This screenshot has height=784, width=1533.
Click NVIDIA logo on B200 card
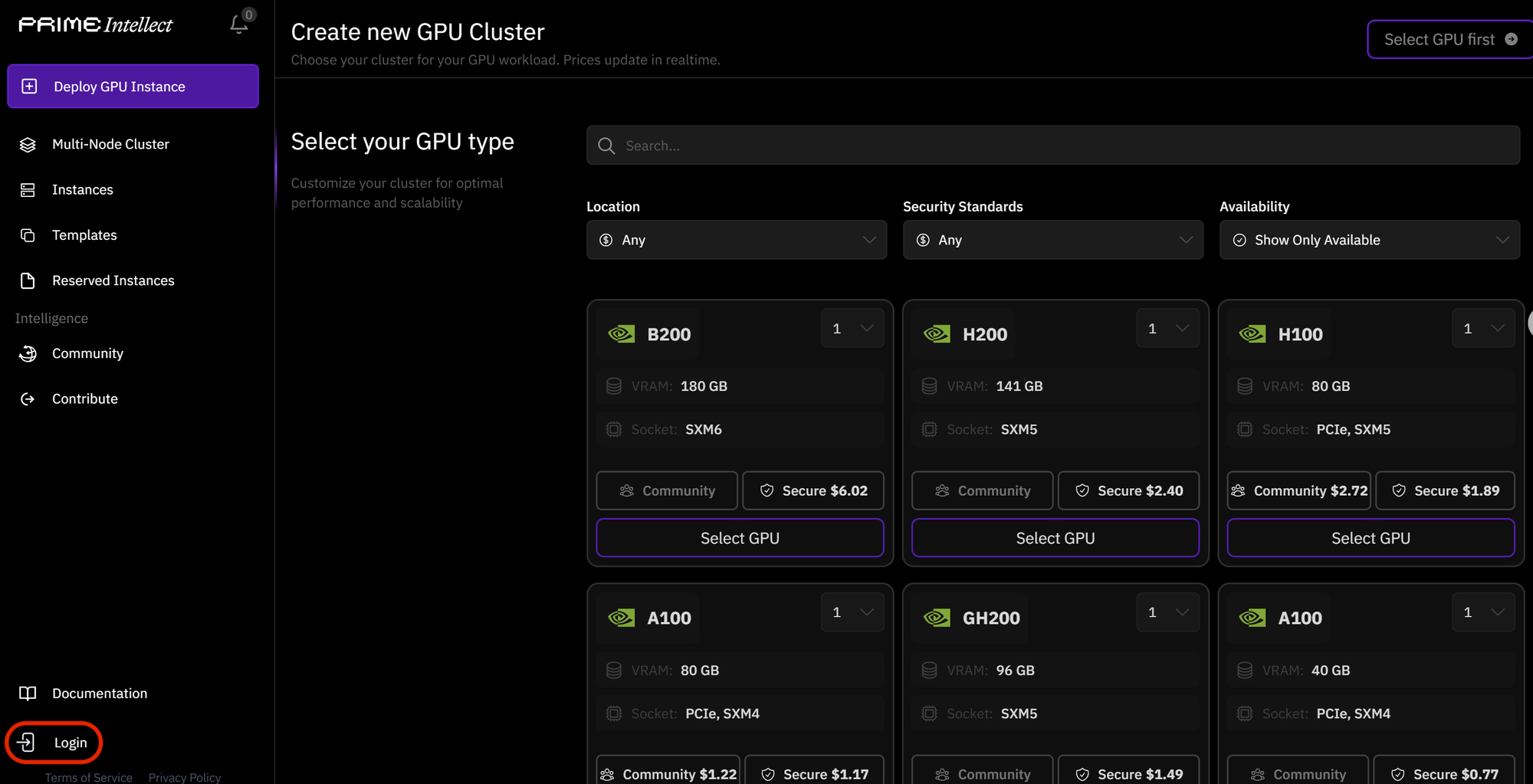[622, 334]
